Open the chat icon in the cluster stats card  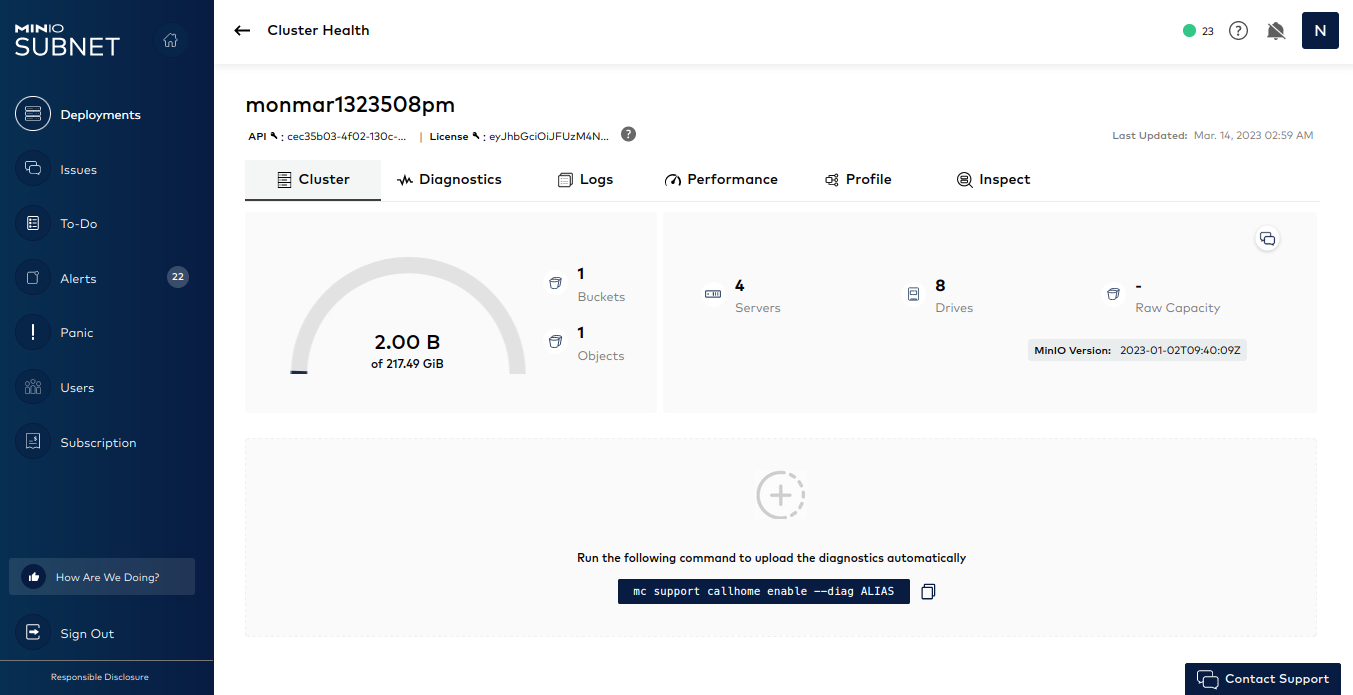(1267, 239)
